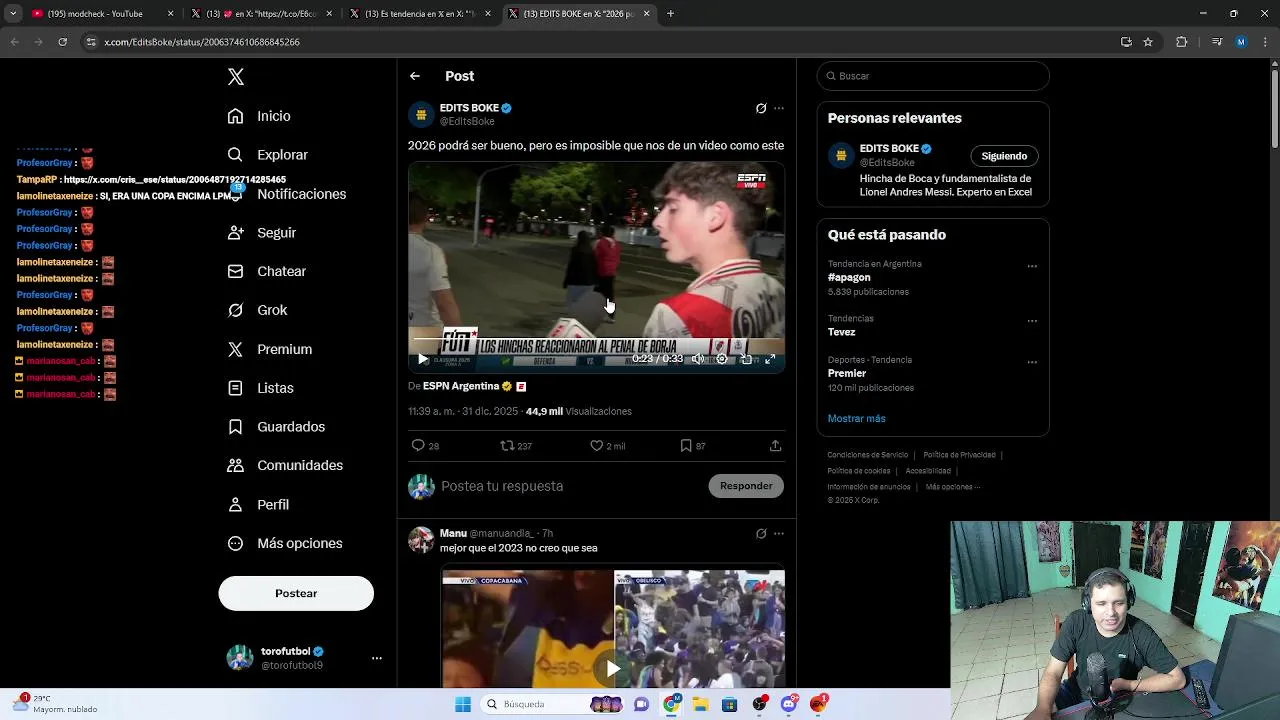1280x720 pixels.
Task: Open Condiciones de Servicio link
Action: tap(867, 455)
